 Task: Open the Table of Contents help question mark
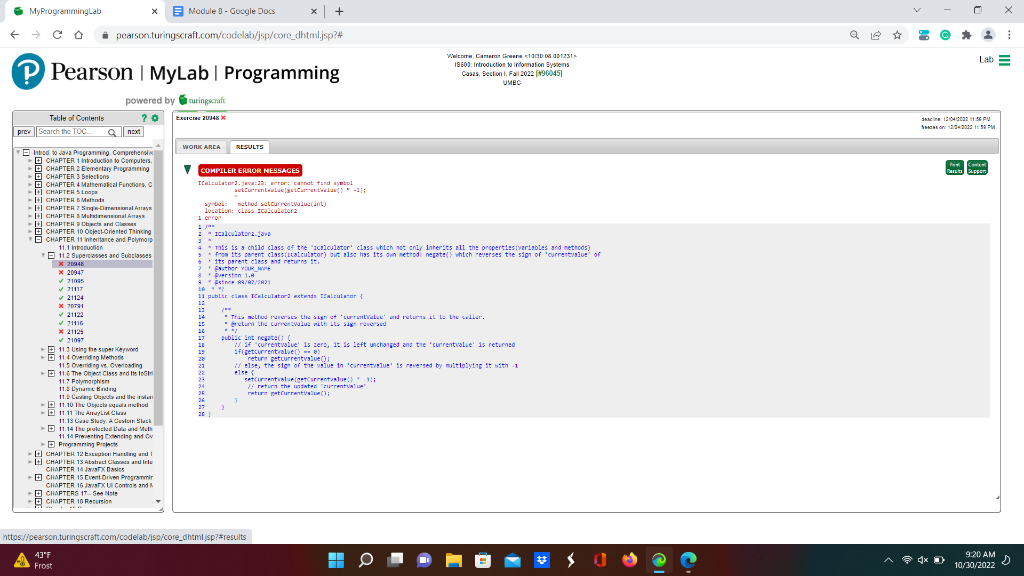click(x=145, y=118)
